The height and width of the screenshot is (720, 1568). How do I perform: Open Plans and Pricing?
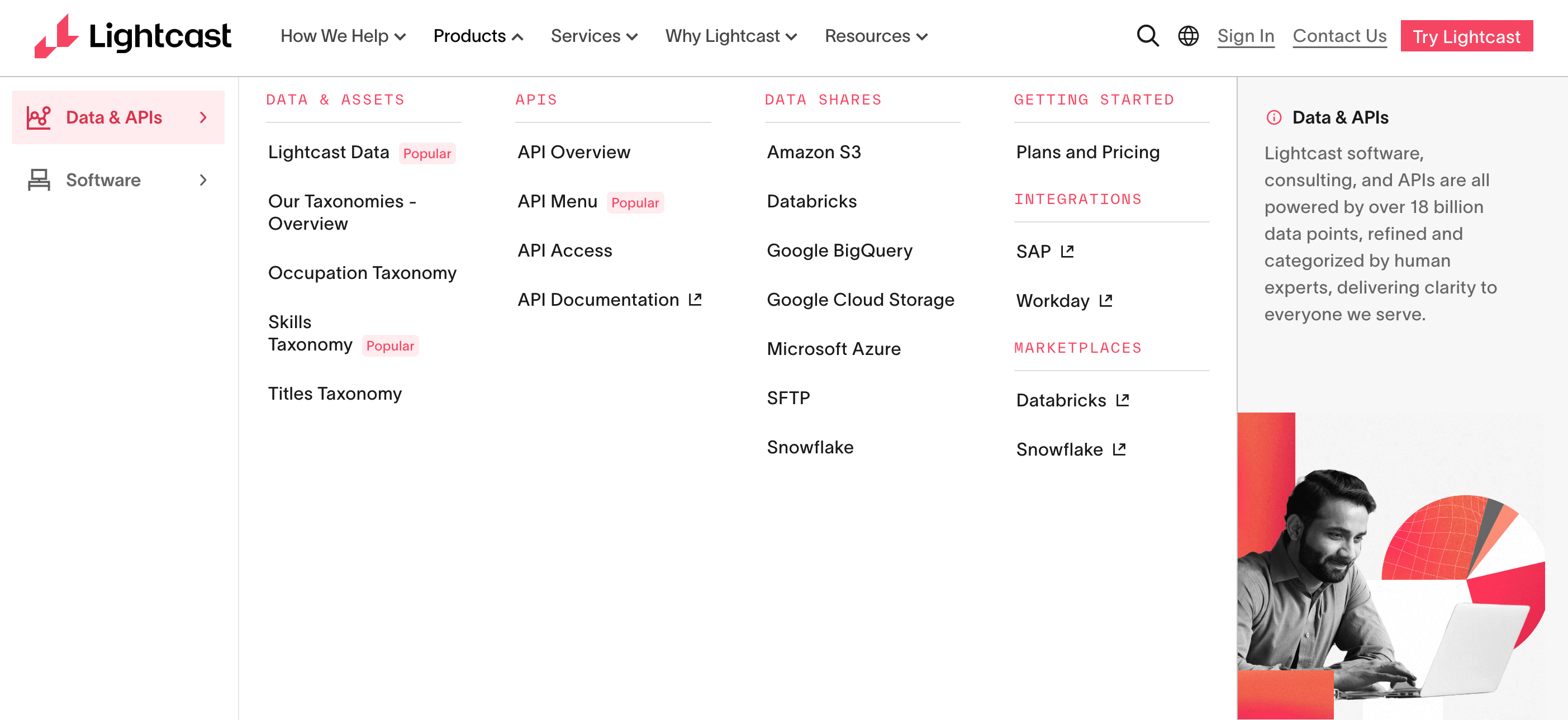[1088, 152]
